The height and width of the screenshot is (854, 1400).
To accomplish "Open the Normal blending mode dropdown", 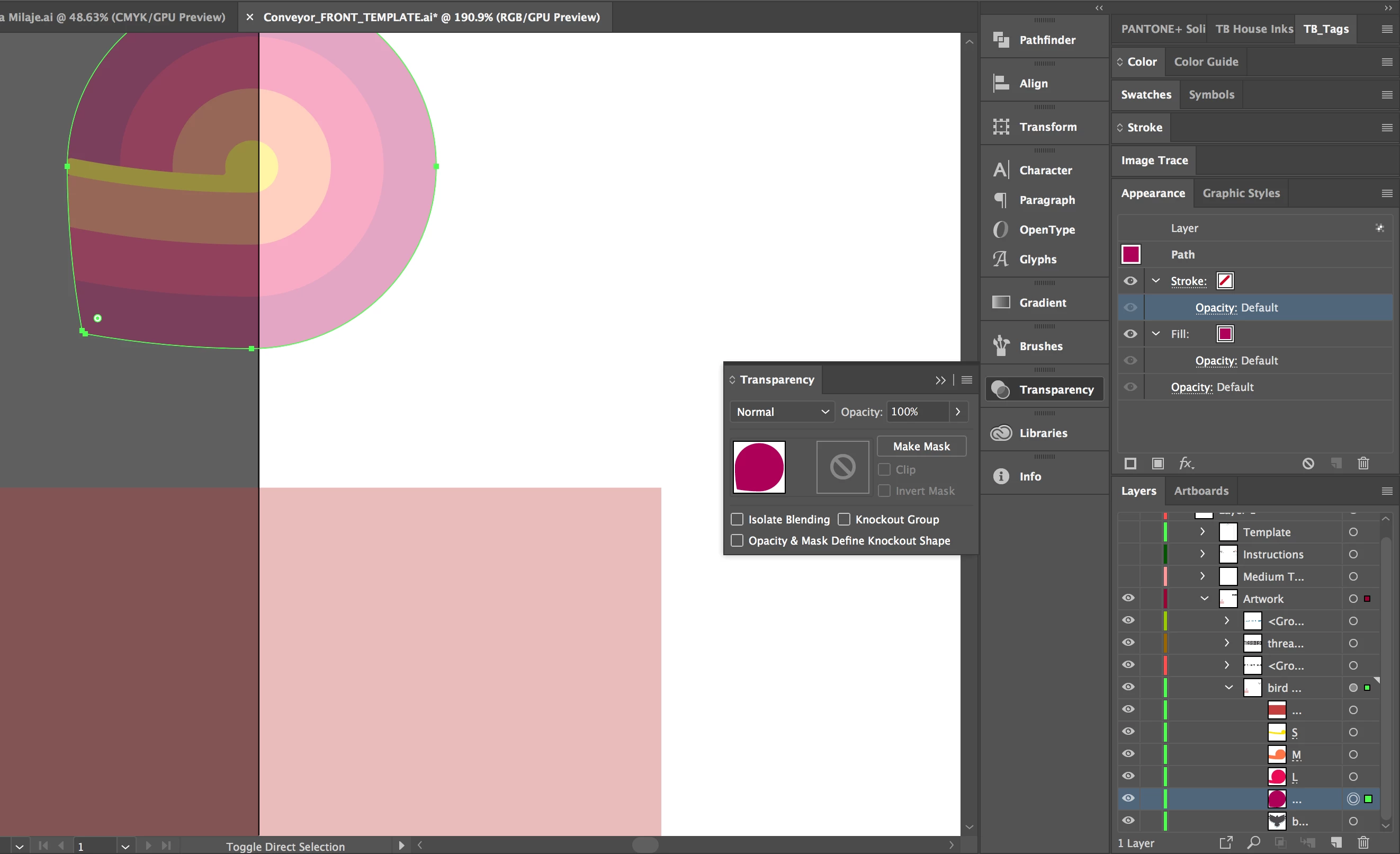I will [782, 412].
